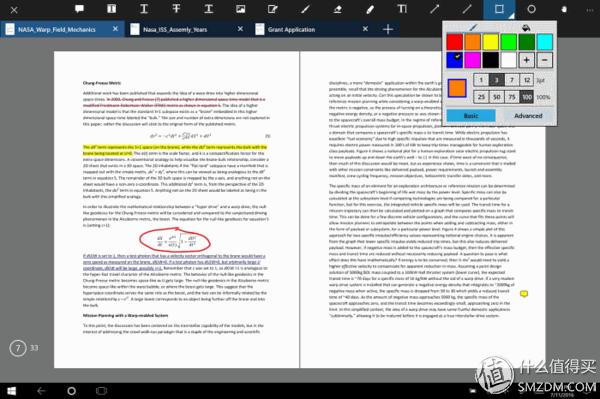600x399 pixels.
Task: Set opacity to 75 percent
Action: coord(512,97)
